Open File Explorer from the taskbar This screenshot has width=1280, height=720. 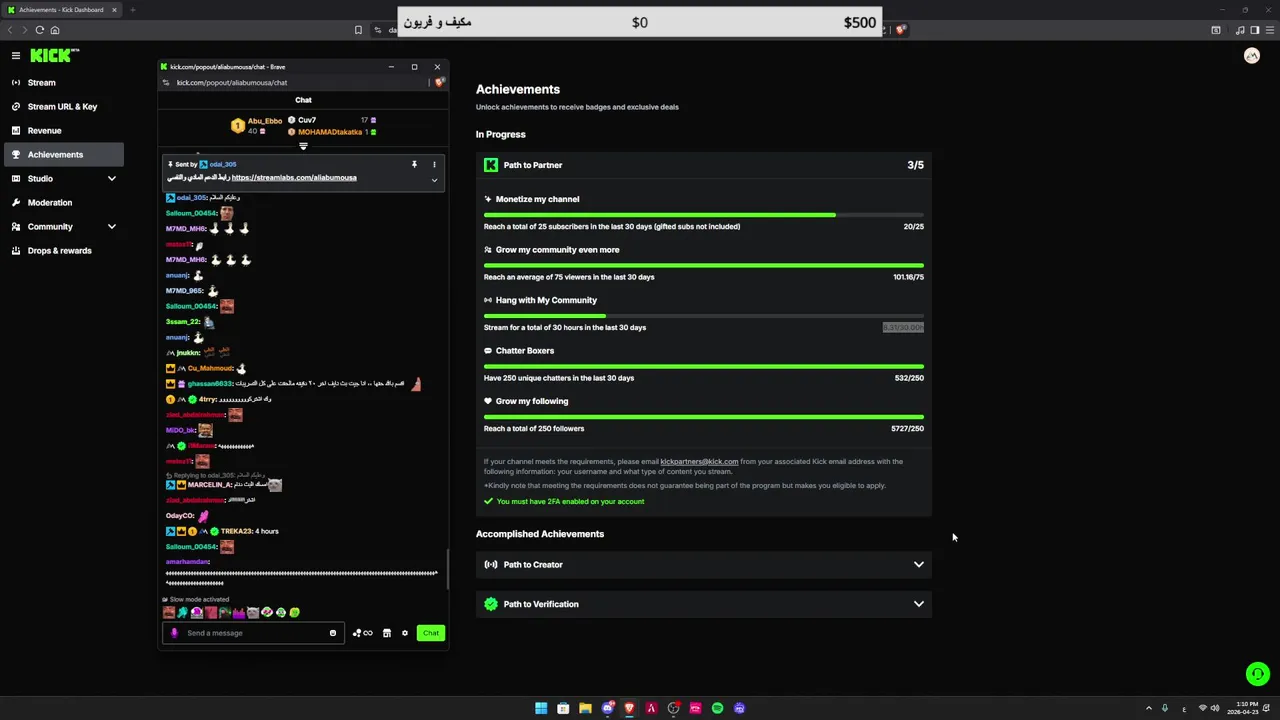pyautogui.click(x=585, y=708)
